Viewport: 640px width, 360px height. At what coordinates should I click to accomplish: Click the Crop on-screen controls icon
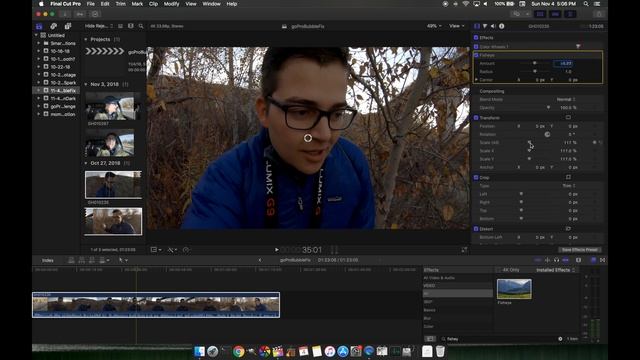568,177
